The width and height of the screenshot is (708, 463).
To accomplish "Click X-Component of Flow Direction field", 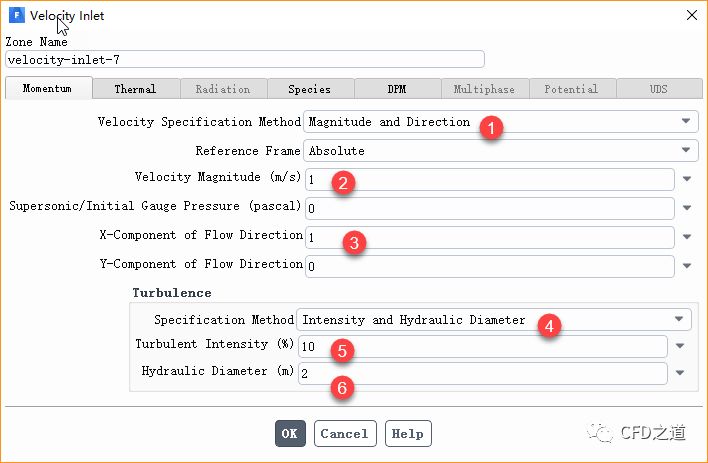I will [x=489, y=237].
